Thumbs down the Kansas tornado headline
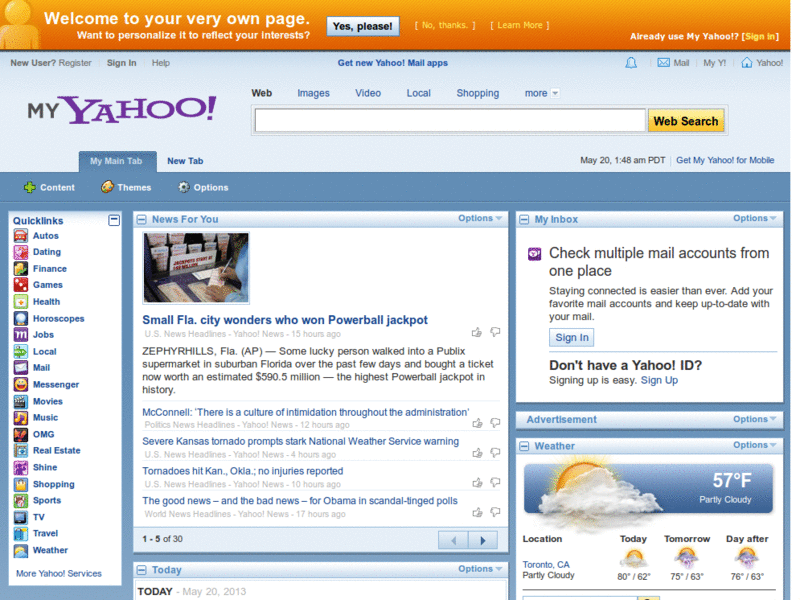The image size is (800, 600). click(495, 453)
